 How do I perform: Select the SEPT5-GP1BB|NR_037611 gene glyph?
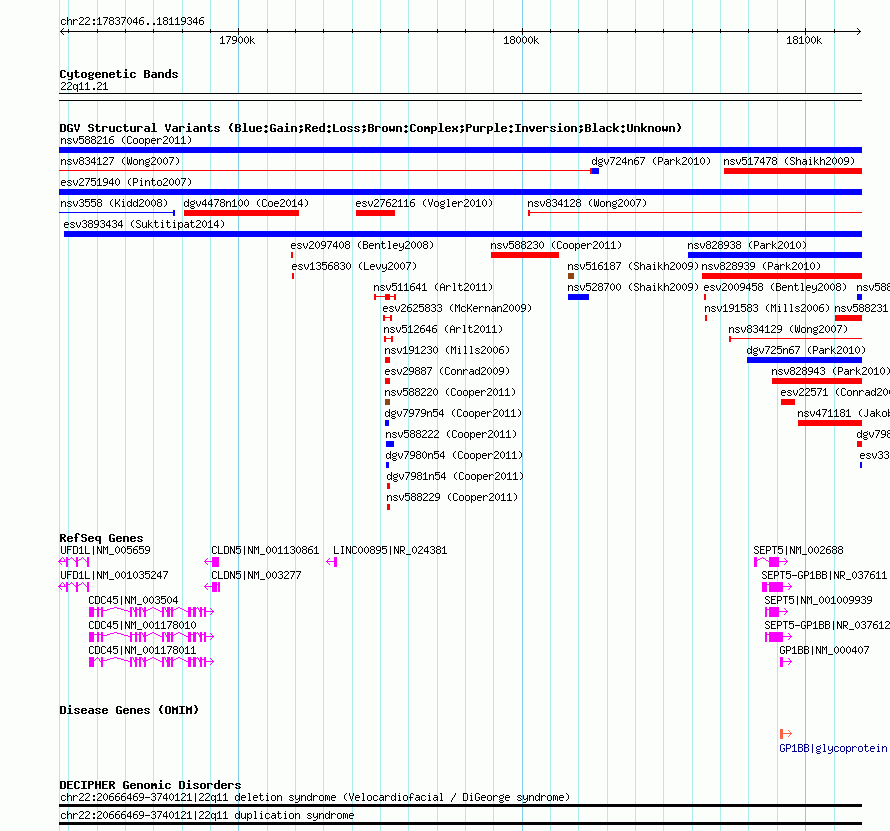tap(776, 587)
